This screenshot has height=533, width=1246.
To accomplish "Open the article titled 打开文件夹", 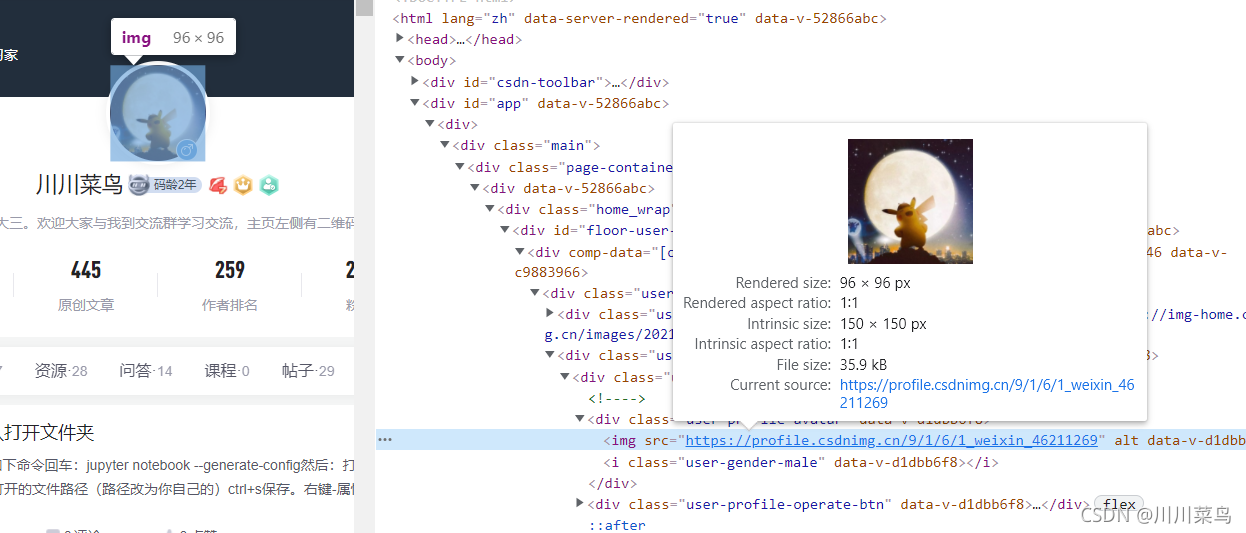I will click(x=47, y=432).
